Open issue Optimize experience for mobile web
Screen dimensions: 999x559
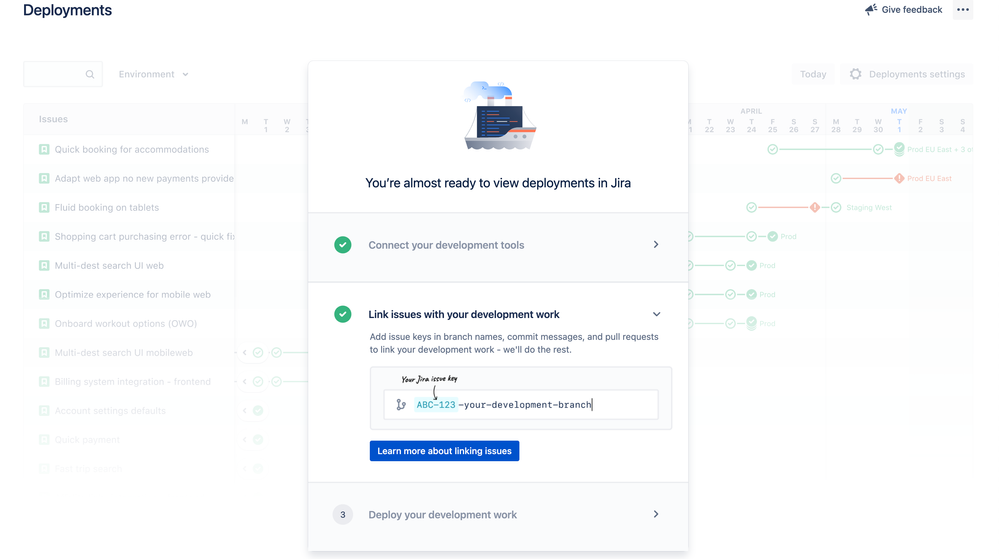click(x=133, y=295)
